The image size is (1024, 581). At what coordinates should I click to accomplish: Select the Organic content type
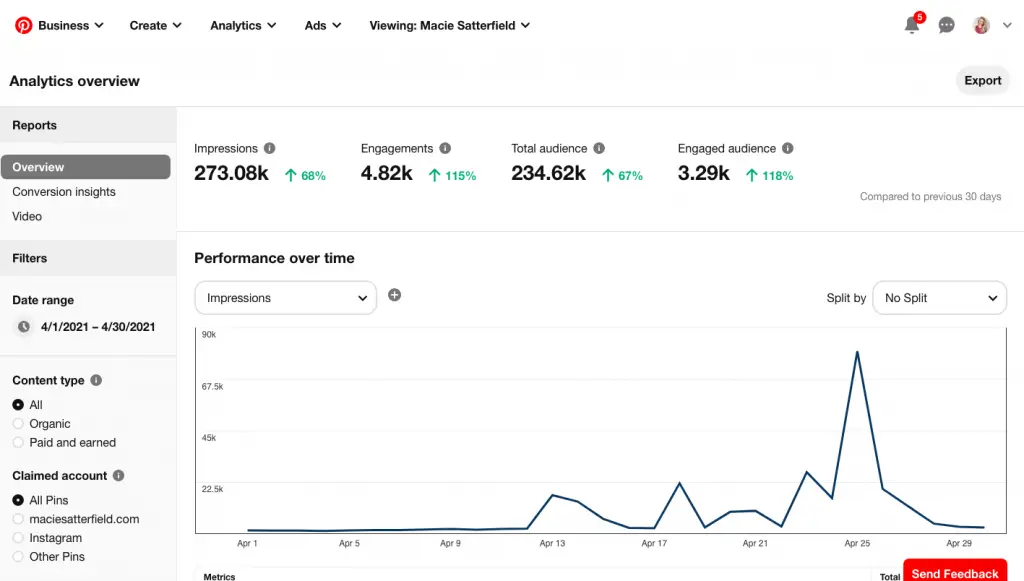pyautogui.click(x=18, y=424)
